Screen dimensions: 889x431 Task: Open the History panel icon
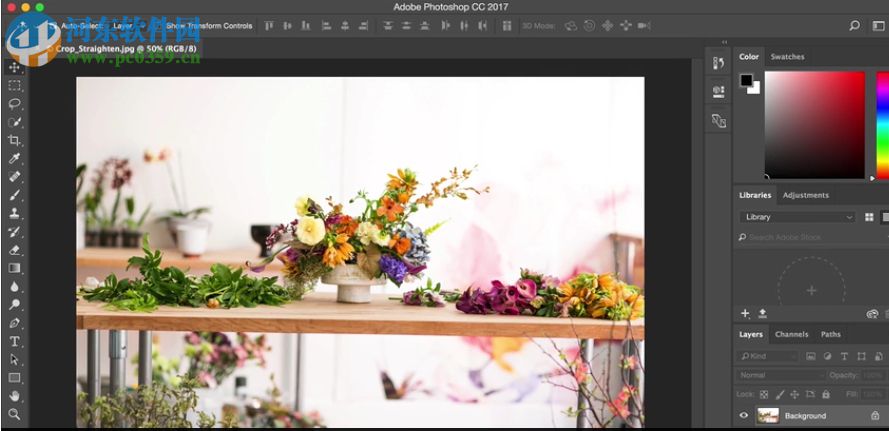[719, 63]
